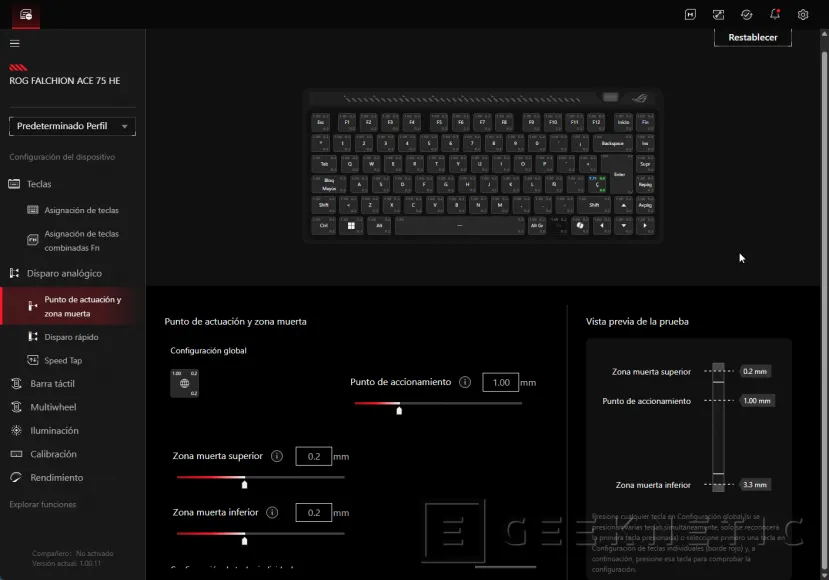Open the notifications bell icon
The height and width of the screenshot is (580, 829).
tap(775, 14)
